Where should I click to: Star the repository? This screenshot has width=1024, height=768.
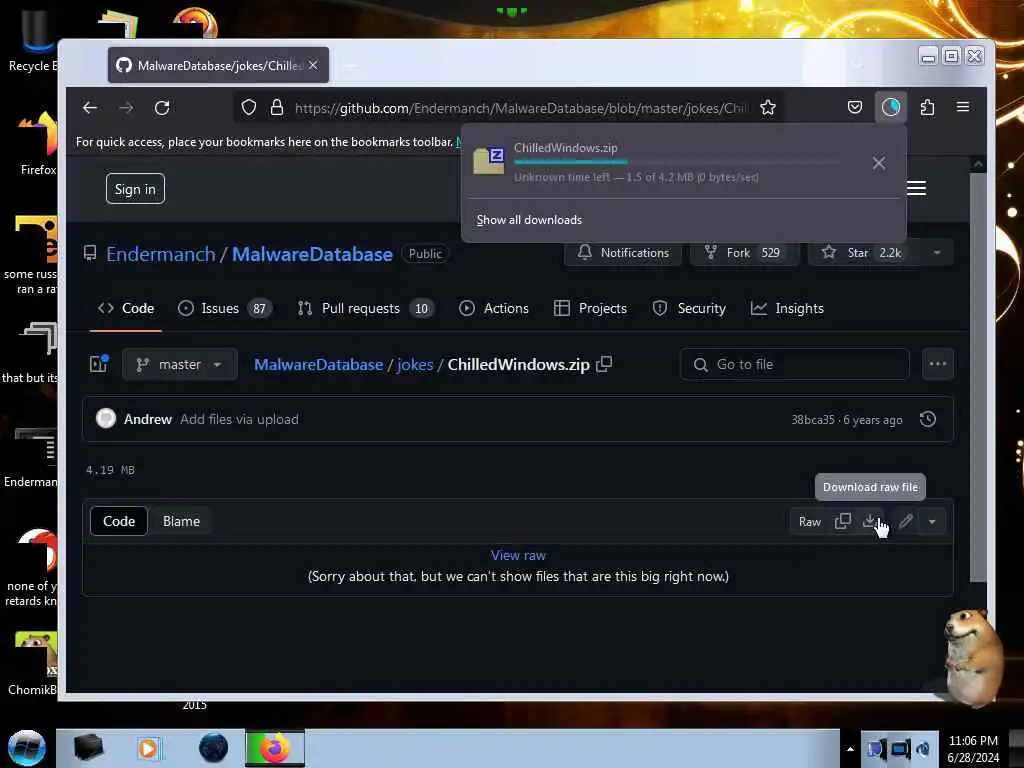point(863,253)
